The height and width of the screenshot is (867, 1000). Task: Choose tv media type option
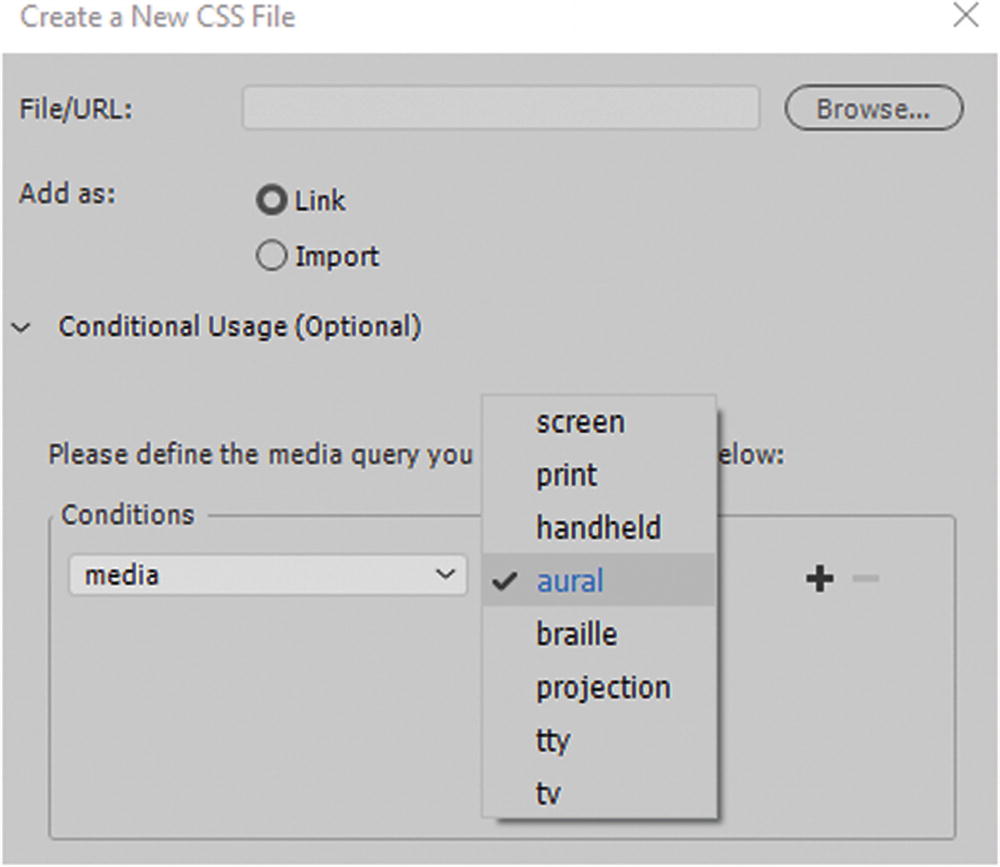pos(548,793)
